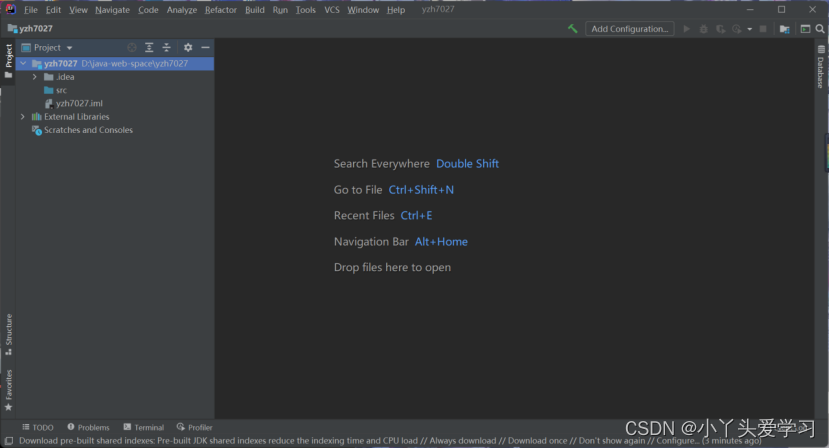
Task: Open the Refactor menu
Action: point(221,10)
